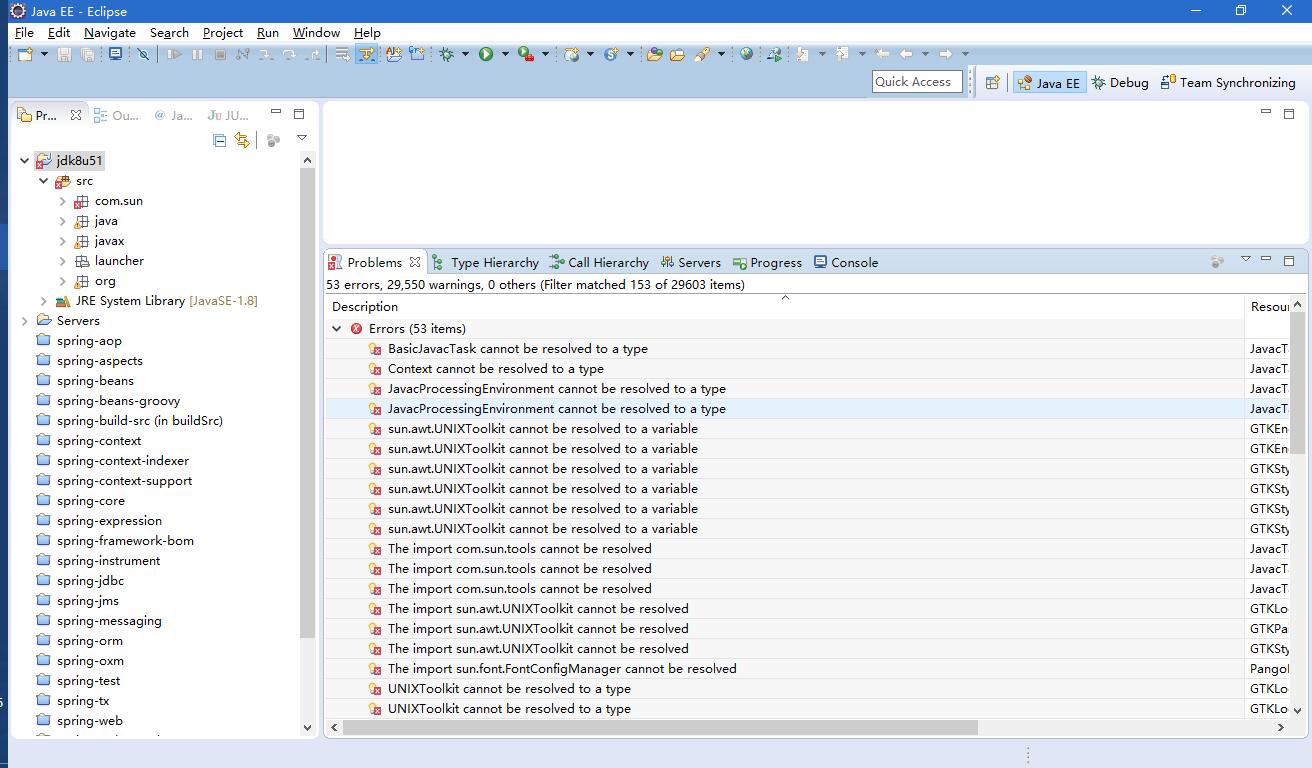Switch to the Call Hierarchy tab
Viewport: 1312px width, 768px height.
tap(599, 263)
